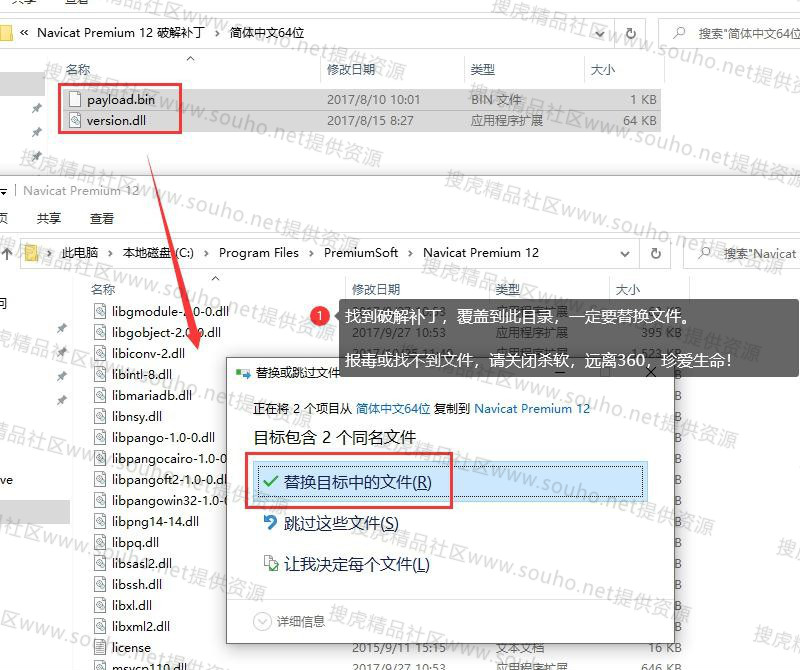Select libgmodule dll file icon
This screenshot has height=670, width=800.
click(101, 311)
